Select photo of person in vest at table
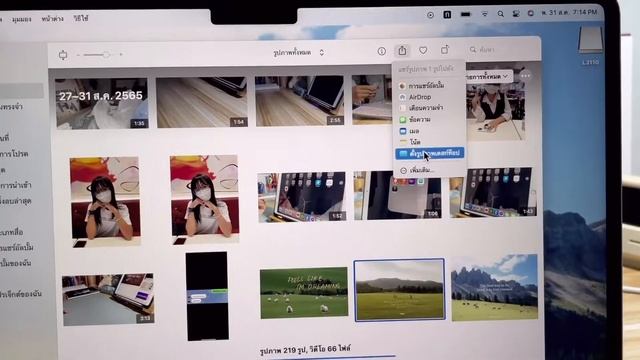Screen dimensions: 640x360 tap(495, 108)
